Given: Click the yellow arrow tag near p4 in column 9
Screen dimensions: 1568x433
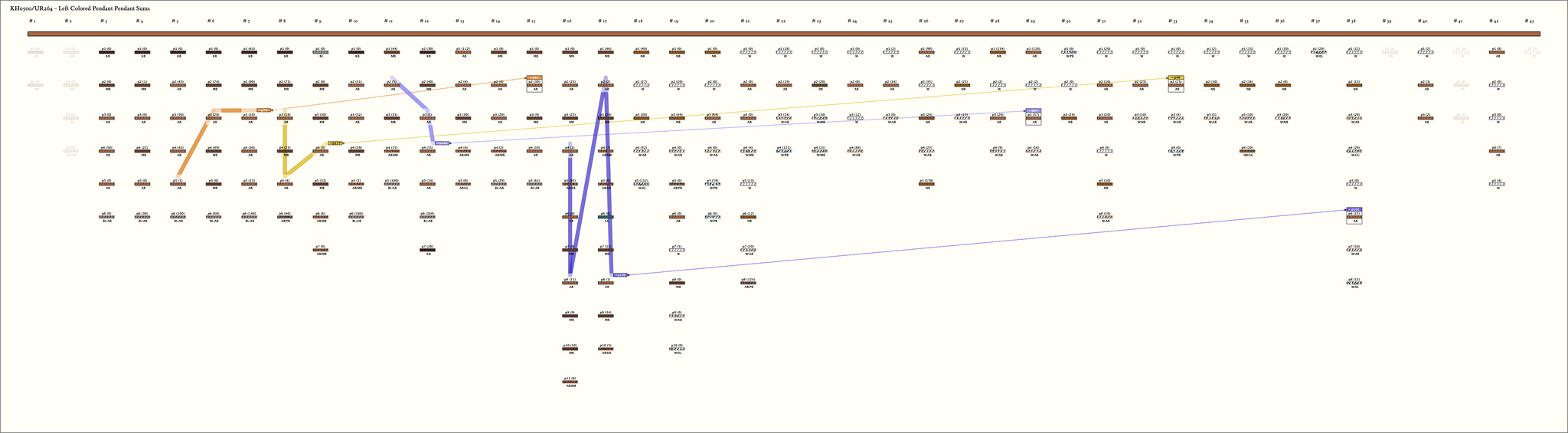Looking at the screenshot, I should 335,143.
